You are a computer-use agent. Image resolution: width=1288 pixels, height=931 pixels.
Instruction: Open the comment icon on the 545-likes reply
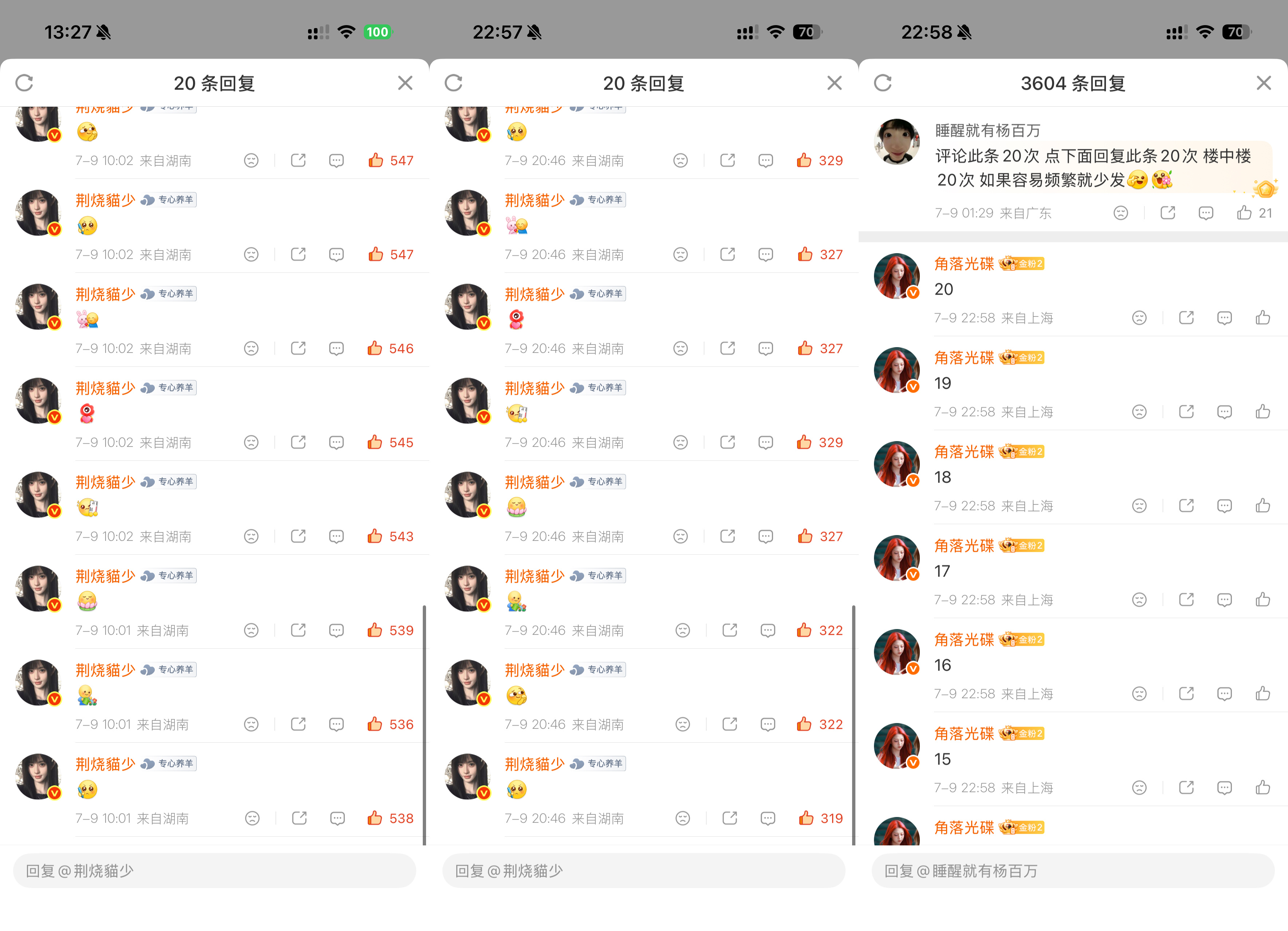click(x=336, y=443)
